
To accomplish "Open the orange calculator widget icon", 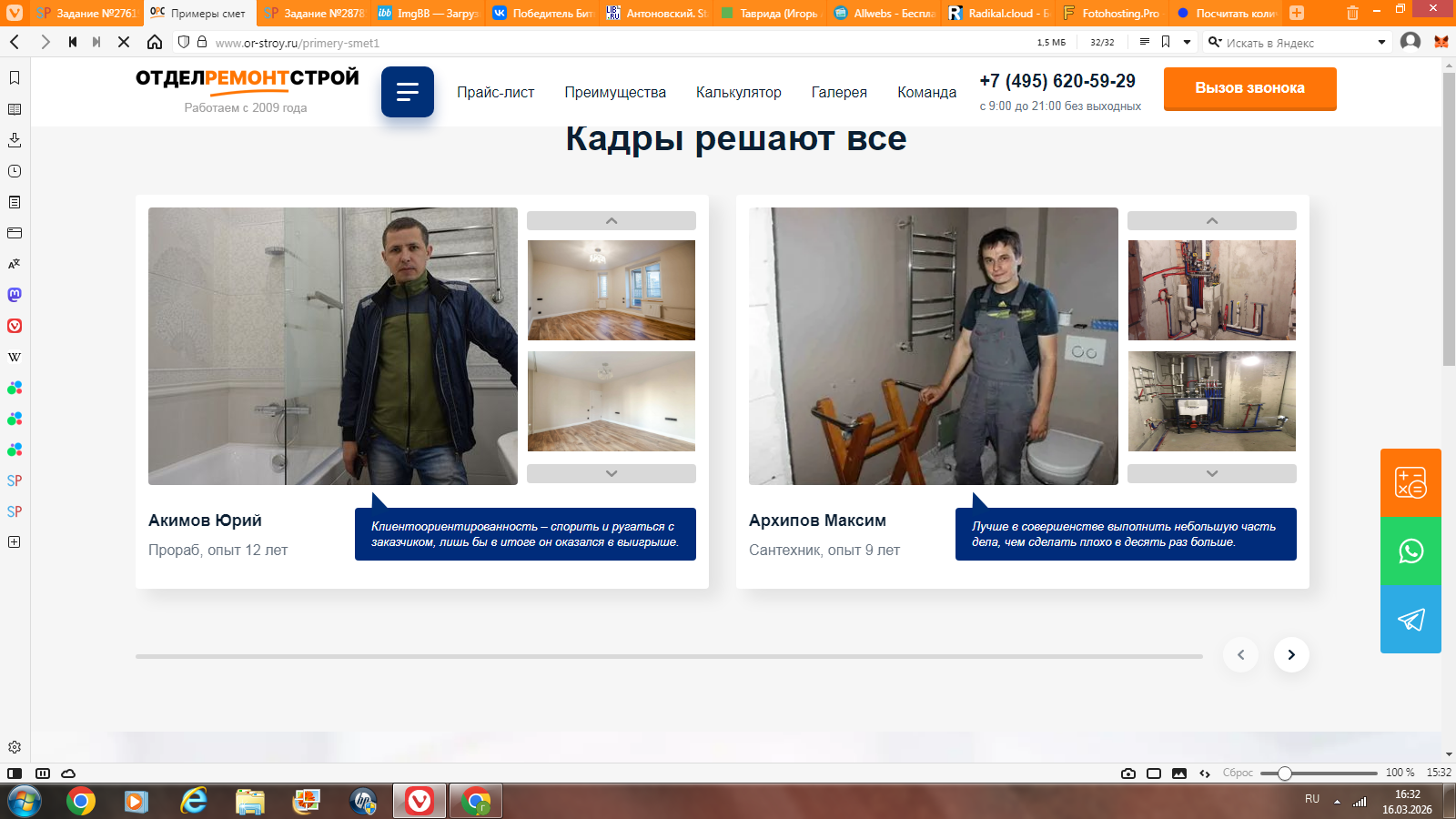I will [x=1410, y=482].
